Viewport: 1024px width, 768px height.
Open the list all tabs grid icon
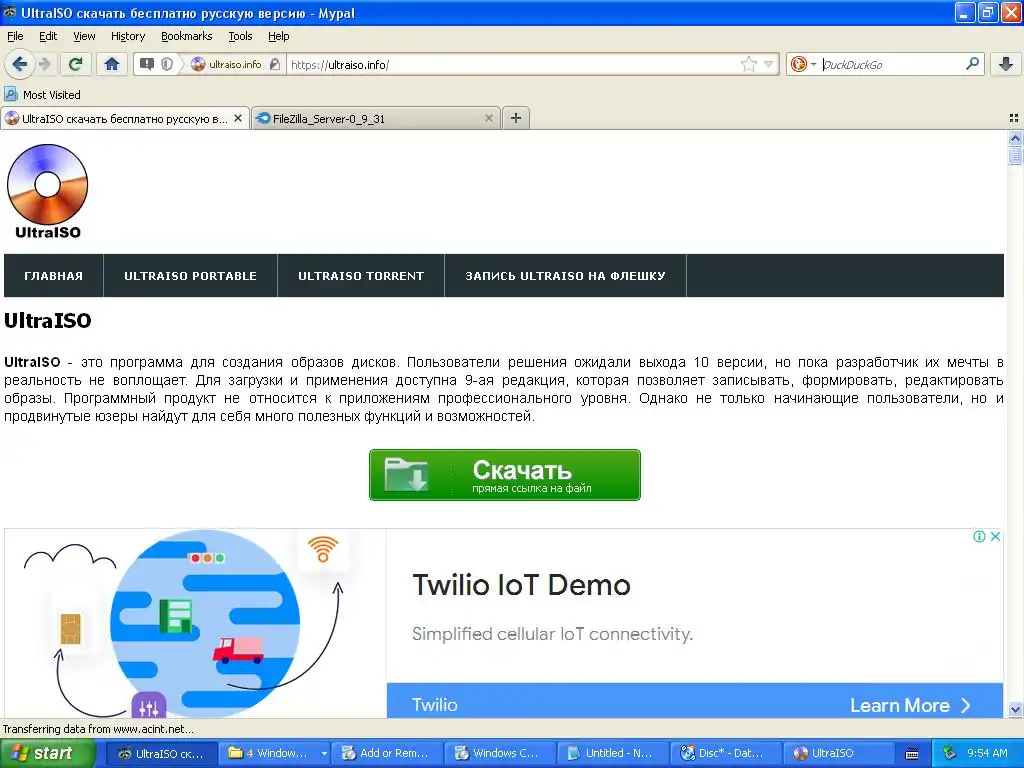(x=1014, y=118)
